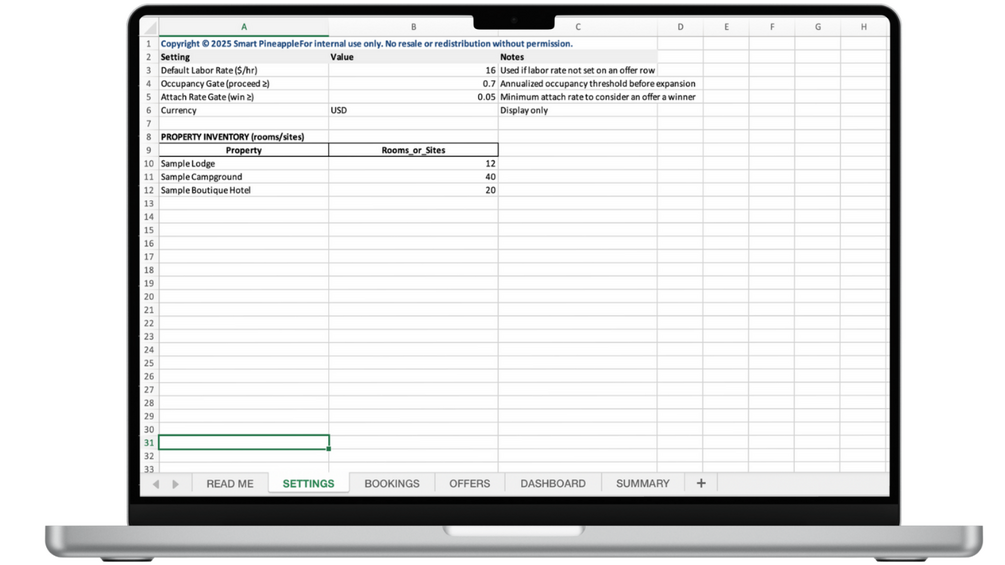Select Sample Boutique Hotel value 20

tap(413, 190)
